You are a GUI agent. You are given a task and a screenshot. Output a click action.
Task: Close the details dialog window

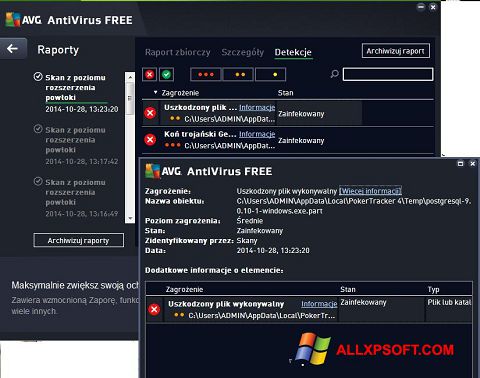coord(472,164)
